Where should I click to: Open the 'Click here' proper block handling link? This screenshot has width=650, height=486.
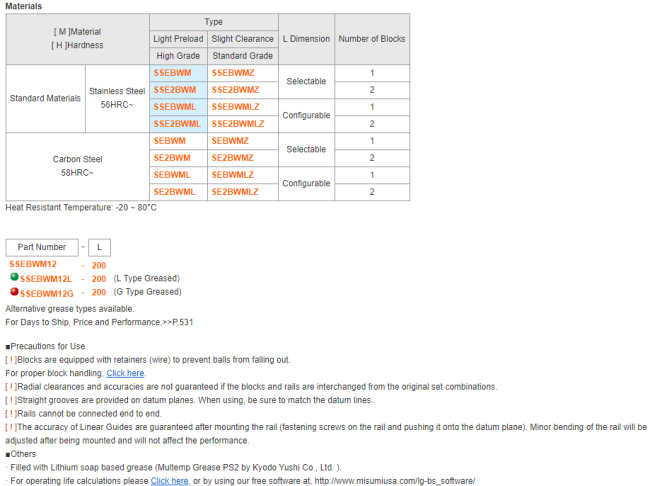tap(125, 373)
